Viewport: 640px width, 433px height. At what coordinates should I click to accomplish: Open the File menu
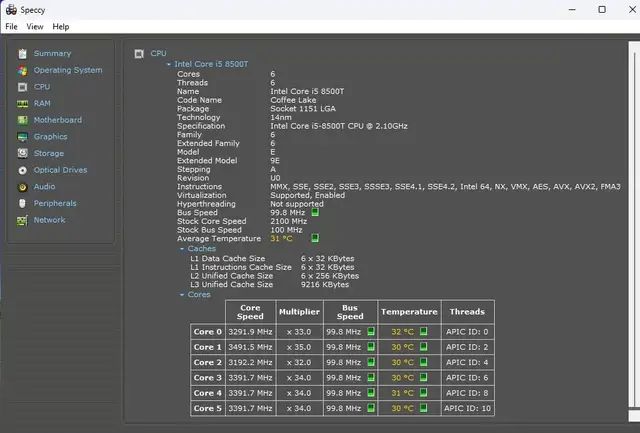[x=11, y=27]
